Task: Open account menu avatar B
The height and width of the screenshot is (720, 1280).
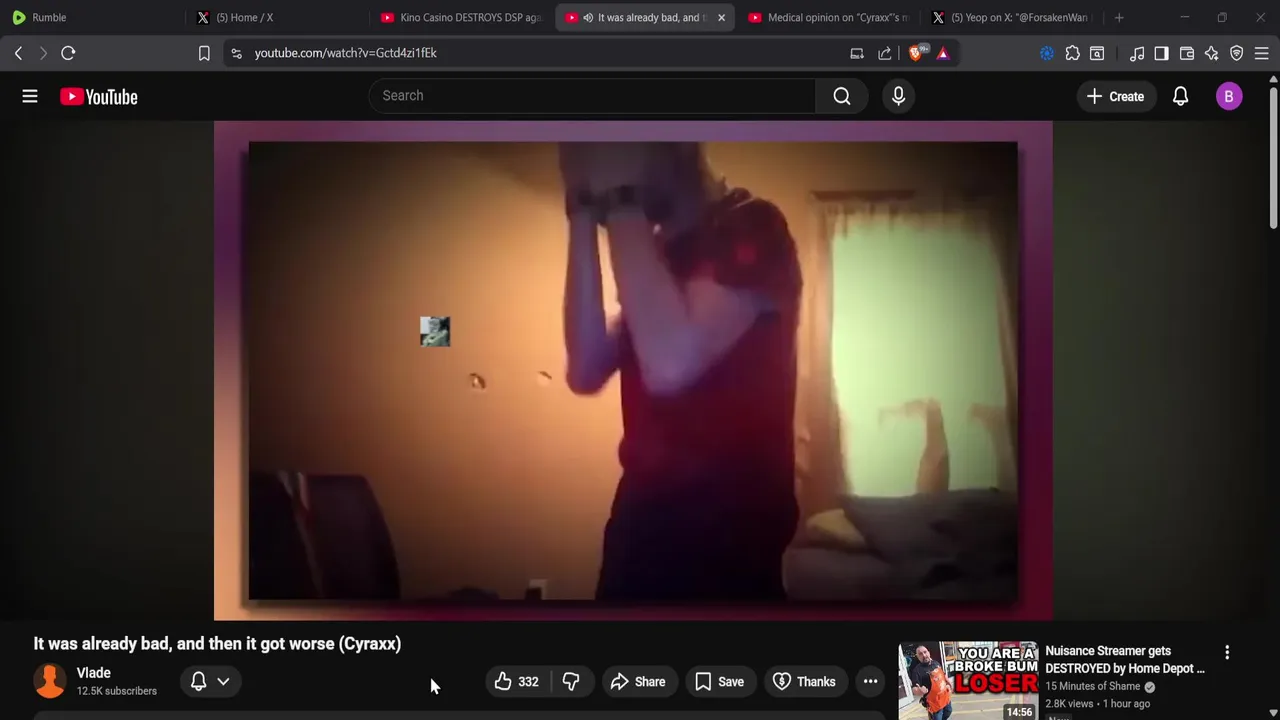Action: (x=1229, y=96)
